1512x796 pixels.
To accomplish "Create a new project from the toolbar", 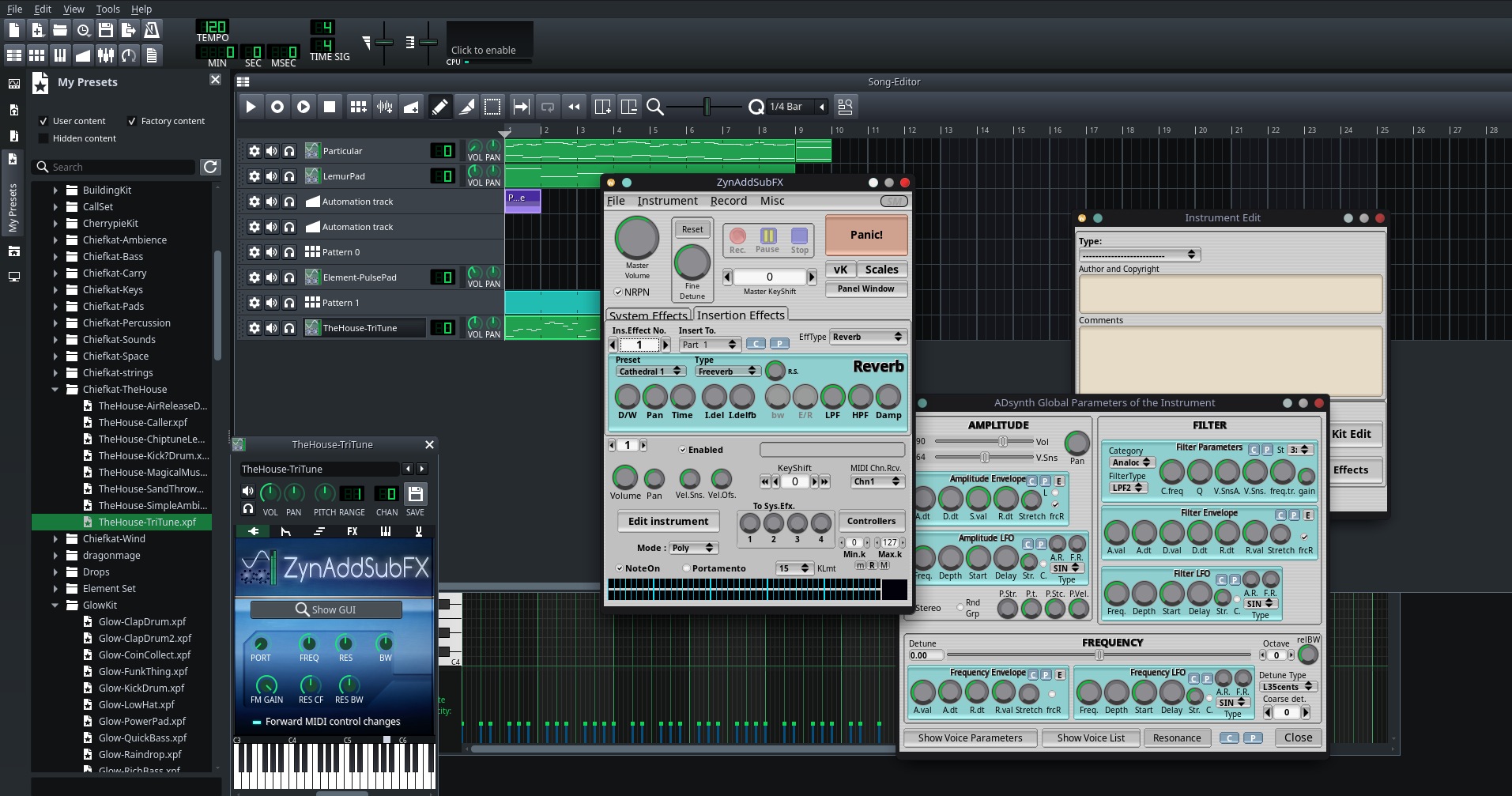I will coord(14,30).
